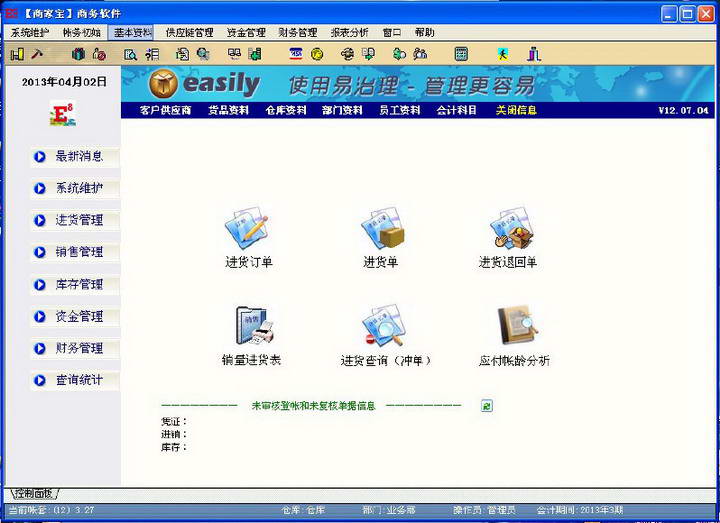Click the yellow 关闭信息 link
720x523 pixels.
516,110
